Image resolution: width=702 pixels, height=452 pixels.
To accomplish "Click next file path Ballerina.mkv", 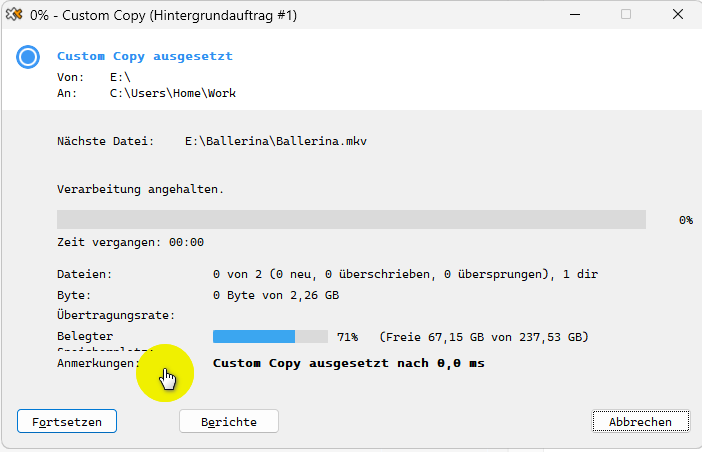I will (276, 142).
